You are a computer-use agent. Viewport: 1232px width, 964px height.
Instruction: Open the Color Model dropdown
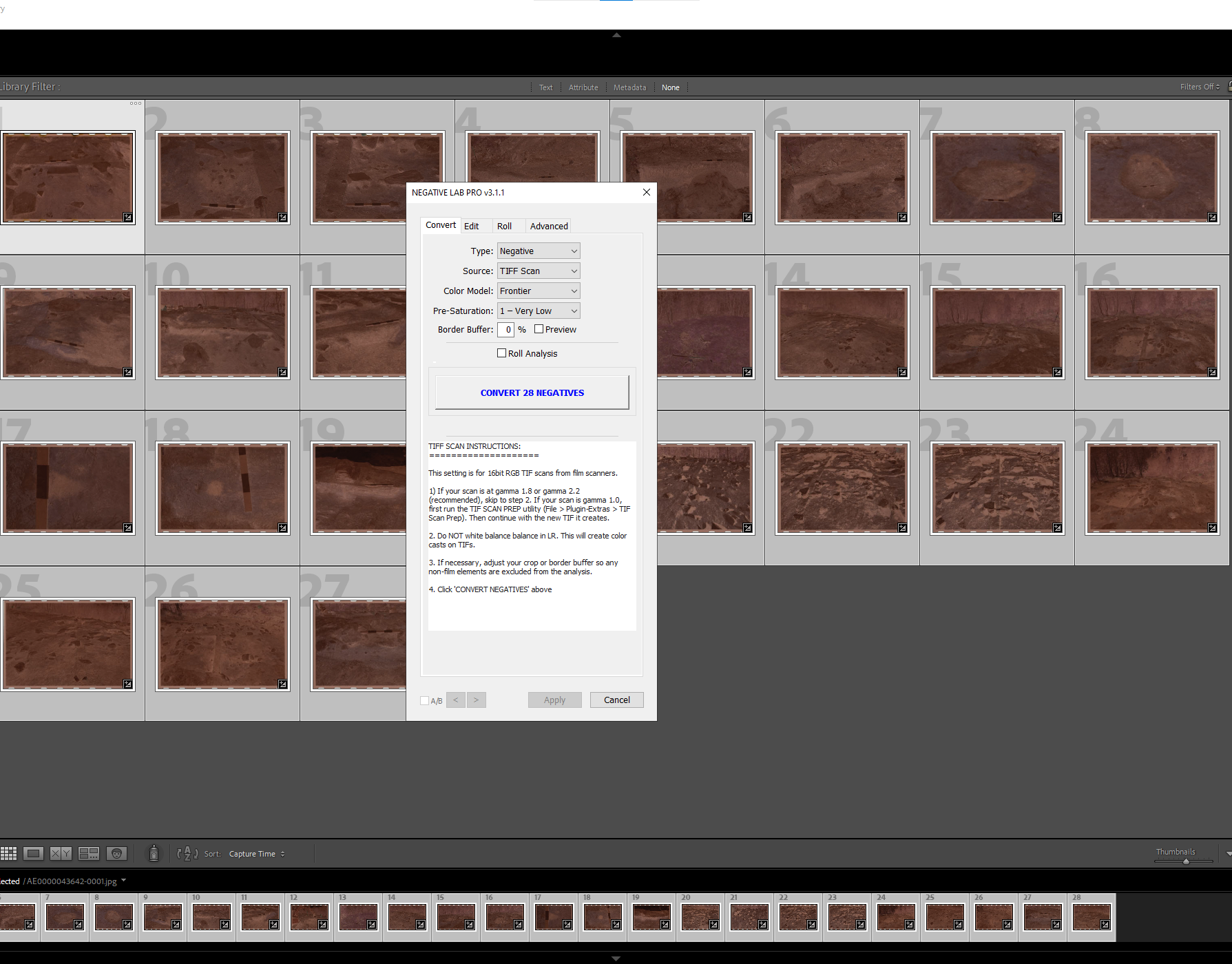coord(539,291)
